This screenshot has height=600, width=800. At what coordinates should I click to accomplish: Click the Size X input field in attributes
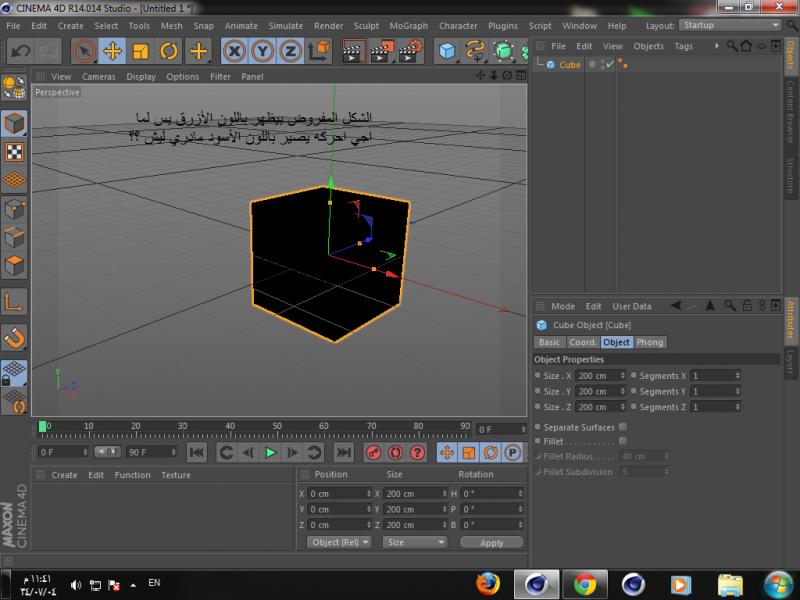tap(596, 376)
